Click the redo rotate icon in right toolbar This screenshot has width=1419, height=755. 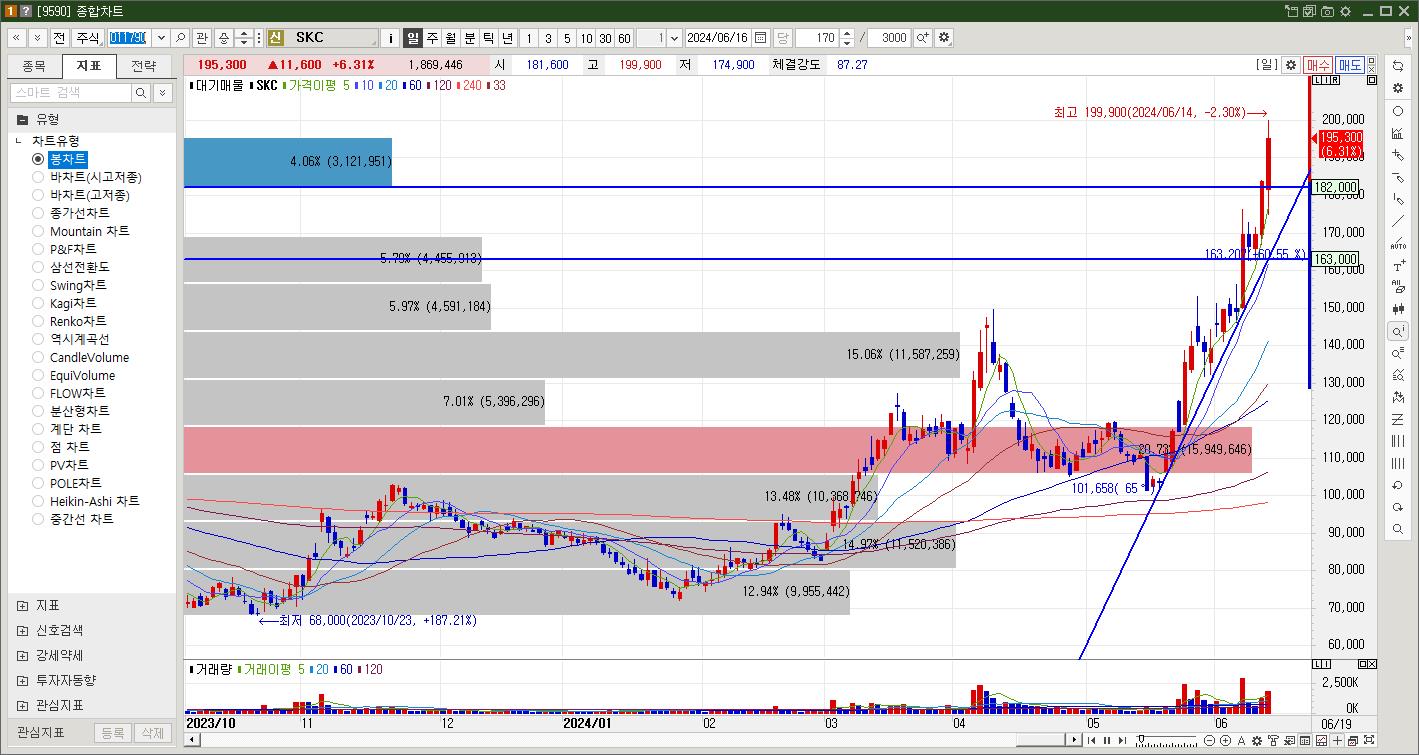coord(1398,507)
